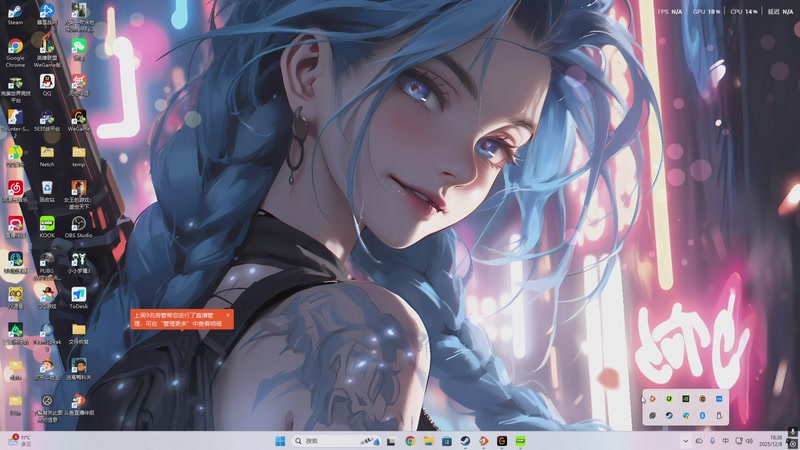The height and width of the screenshot is (450, 800).
Task: Click the FPS N/A overlay readout
Action: click(x=670, y=11)
